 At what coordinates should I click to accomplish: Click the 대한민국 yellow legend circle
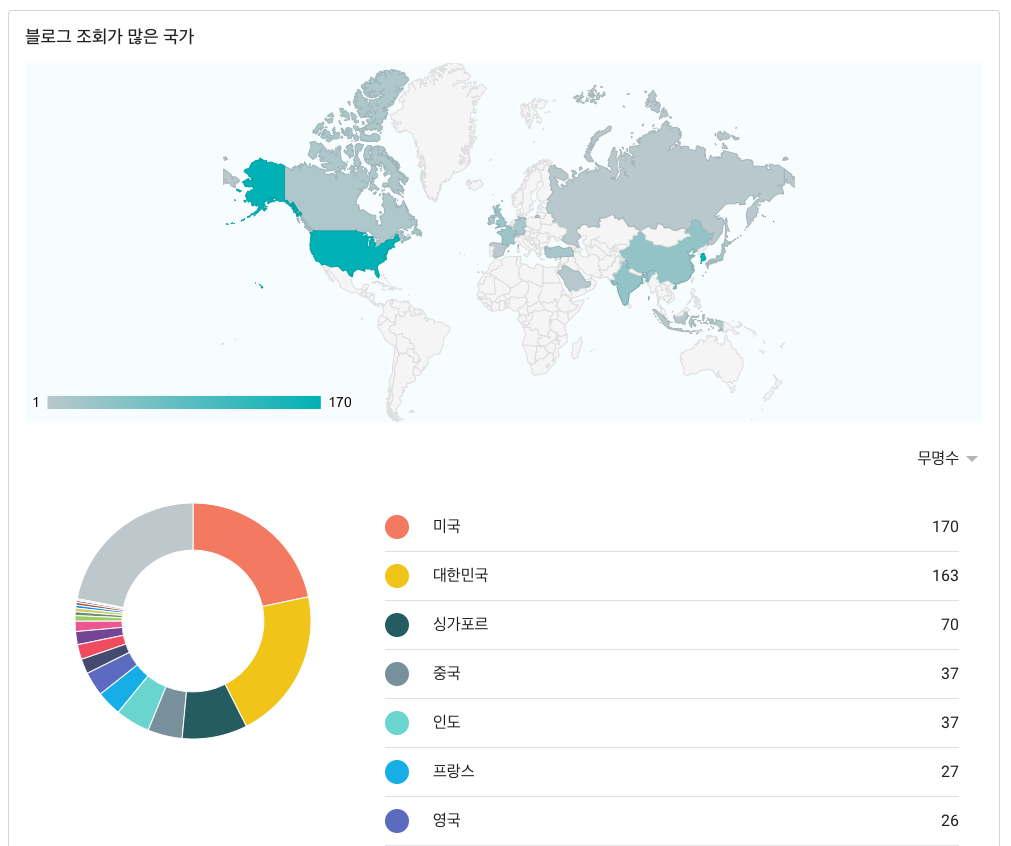tap(397, 576)
